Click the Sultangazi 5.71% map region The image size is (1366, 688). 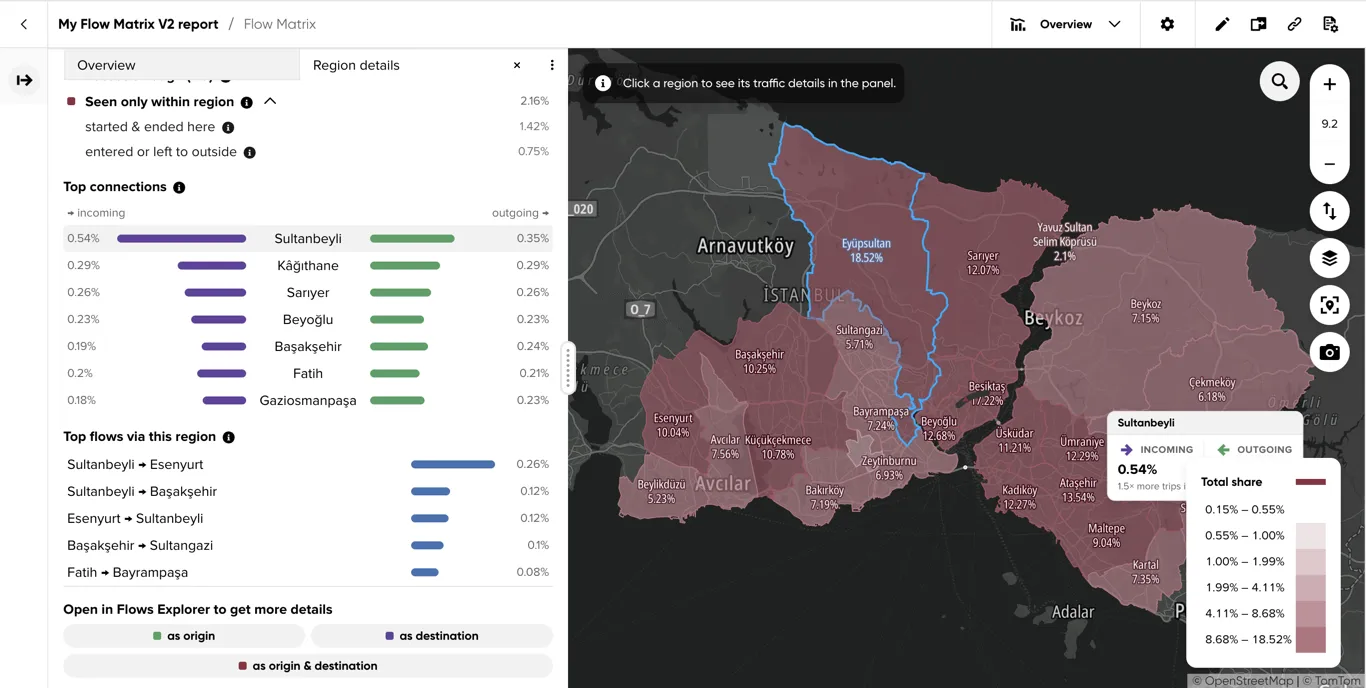[859, 337]
